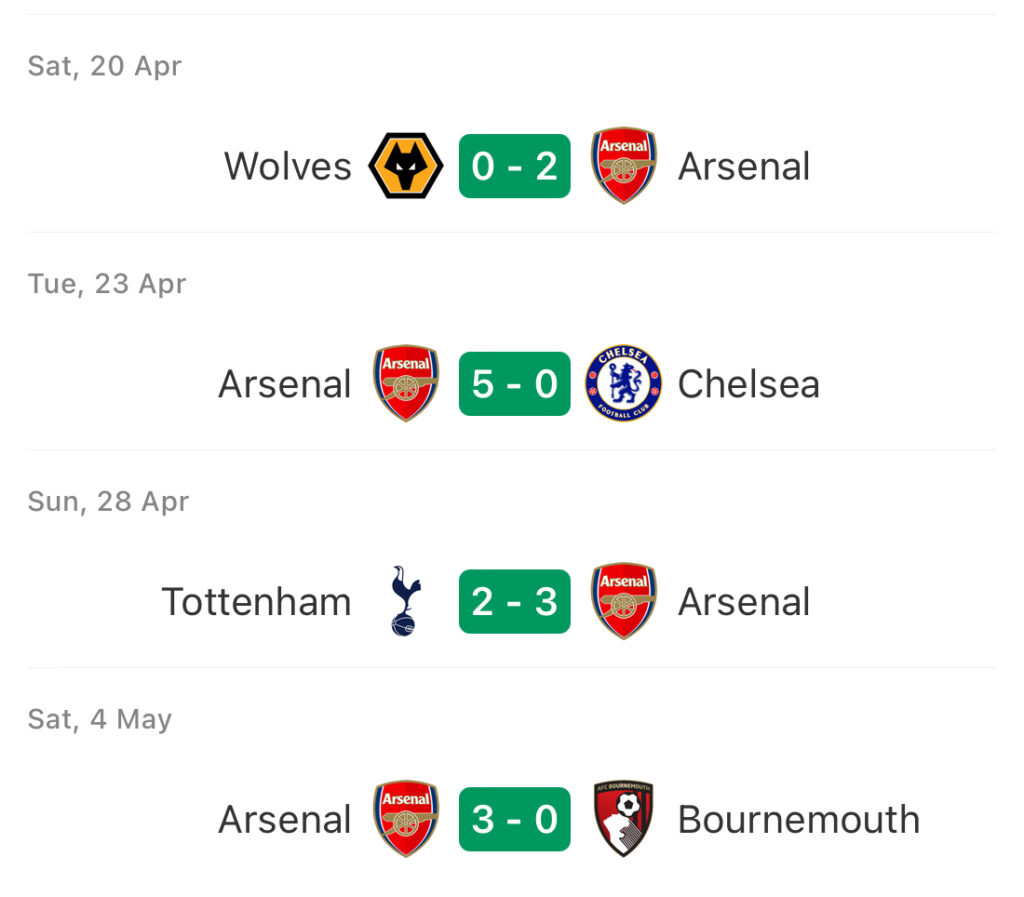Select the Wolves team name
Viewport: 1024px width, 897px height.
point(288,166)
